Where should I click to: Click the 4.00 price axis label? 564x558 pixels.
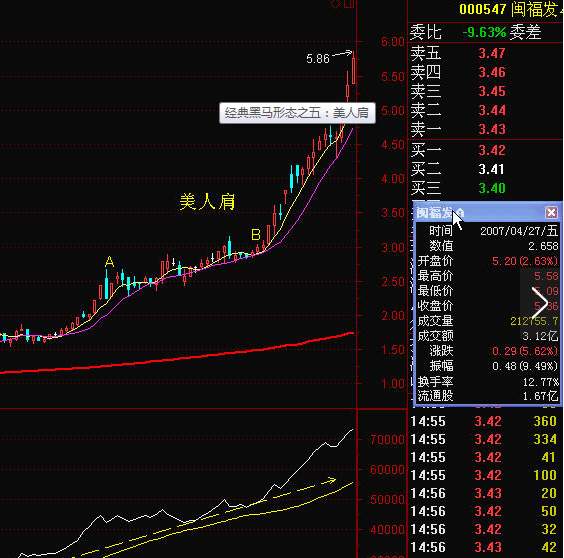(x=392, y=179)
